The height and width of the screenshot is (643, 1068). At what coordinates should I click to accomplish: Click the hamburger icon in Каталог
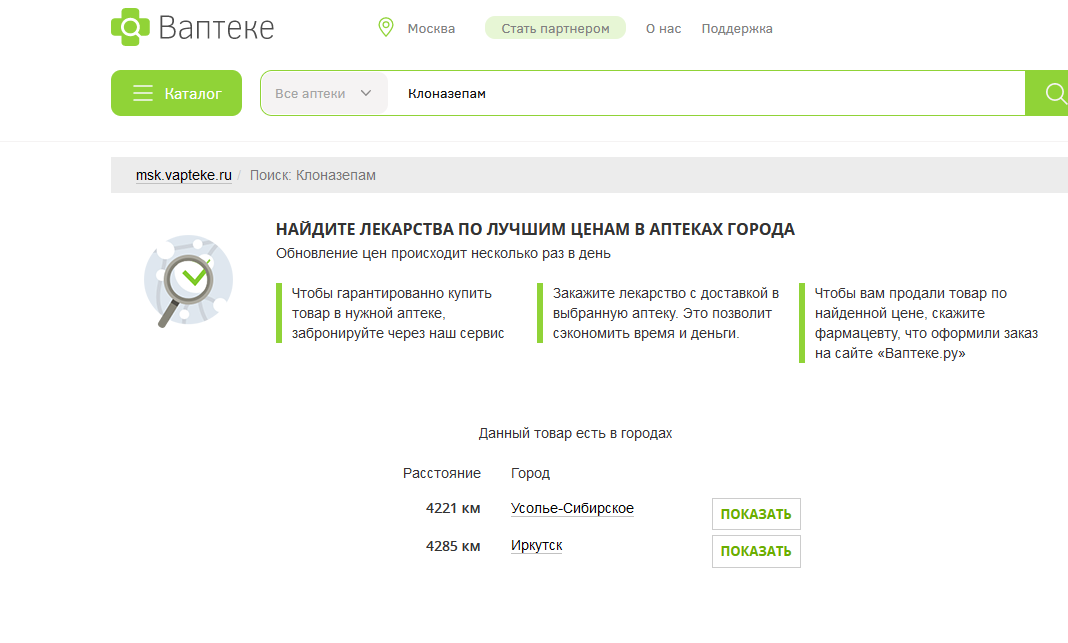pyautogui.click(x=143, y=93)
